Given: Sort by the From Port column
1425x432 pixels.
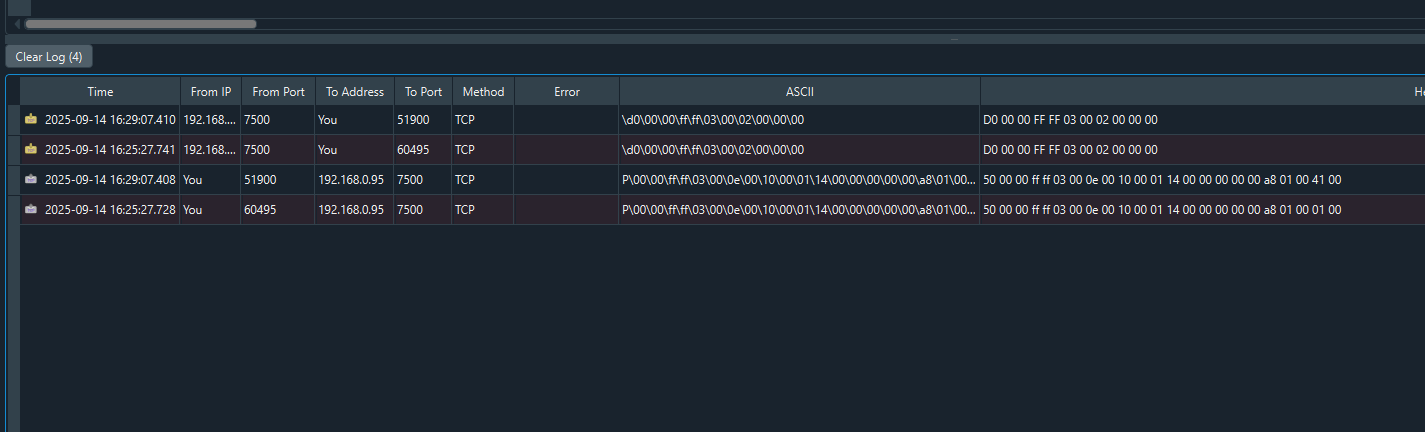Looking at the screenshot, I should tap(278, 91).
